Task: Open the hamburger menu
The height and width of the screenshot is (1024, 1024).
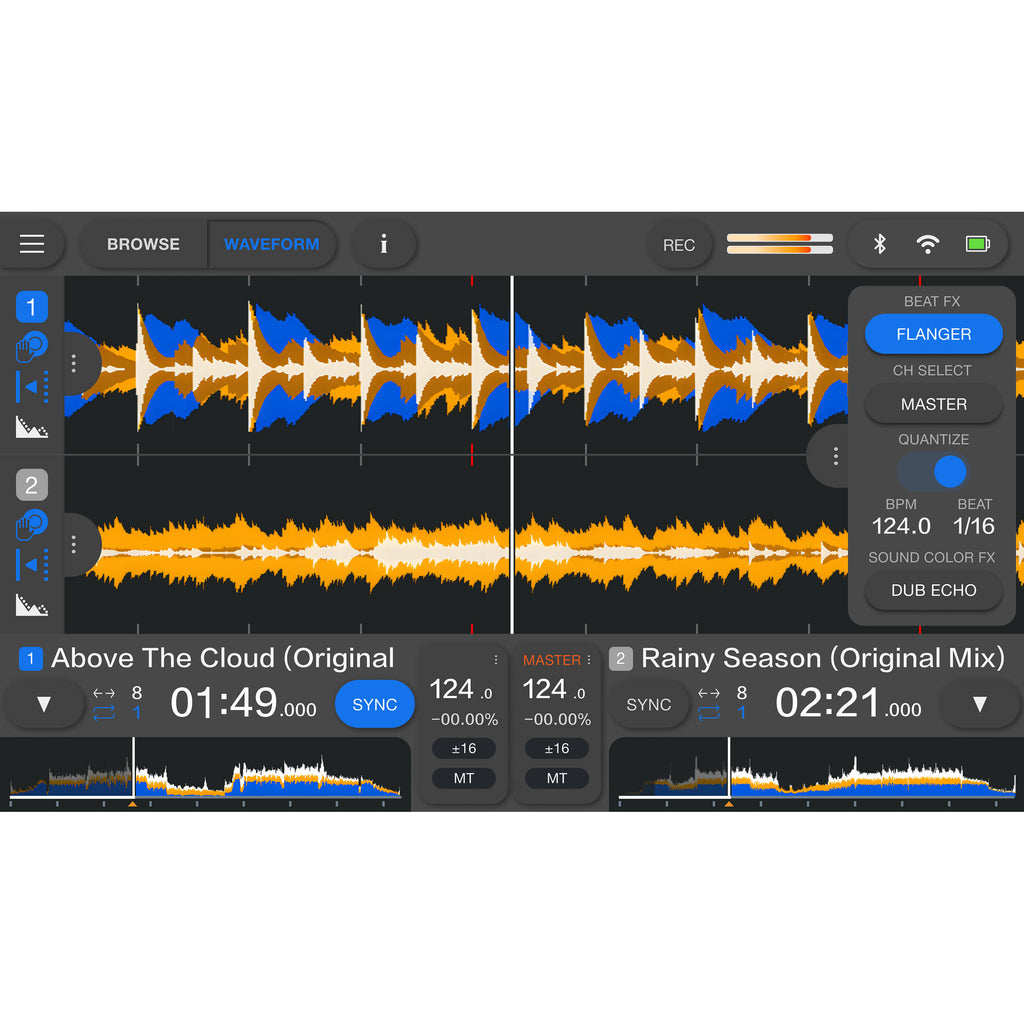Action: click(x=32, y=244)
